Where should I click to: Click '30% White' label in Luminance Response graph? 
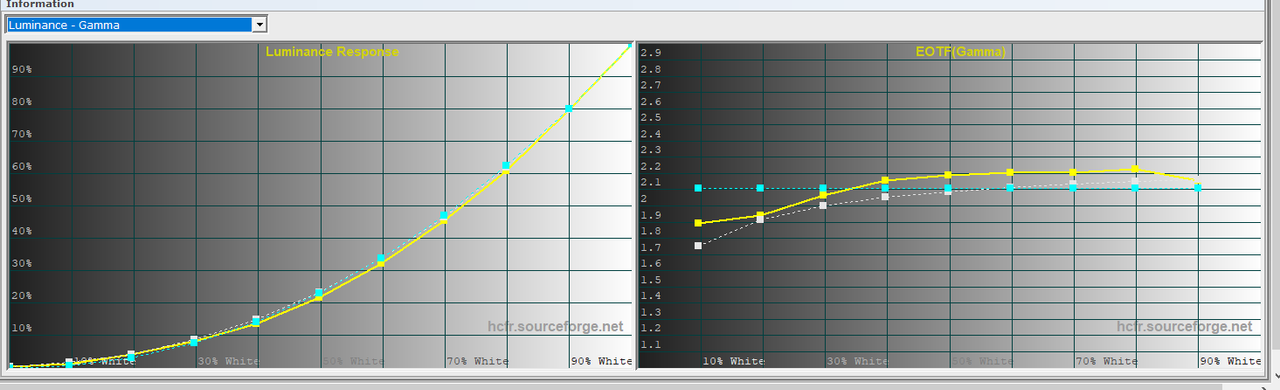coord(229,361)
